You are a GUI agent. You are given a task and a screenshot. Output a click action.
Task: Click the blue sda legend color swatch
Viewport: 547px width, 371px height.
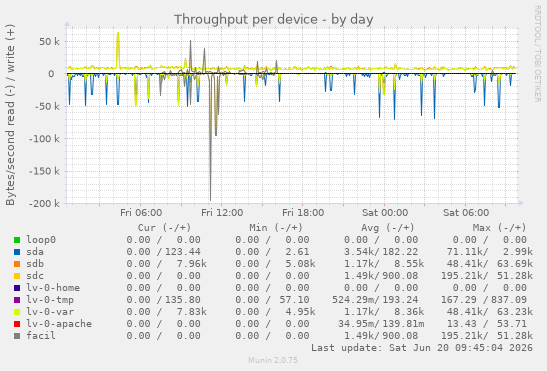(x=17, y=252)
